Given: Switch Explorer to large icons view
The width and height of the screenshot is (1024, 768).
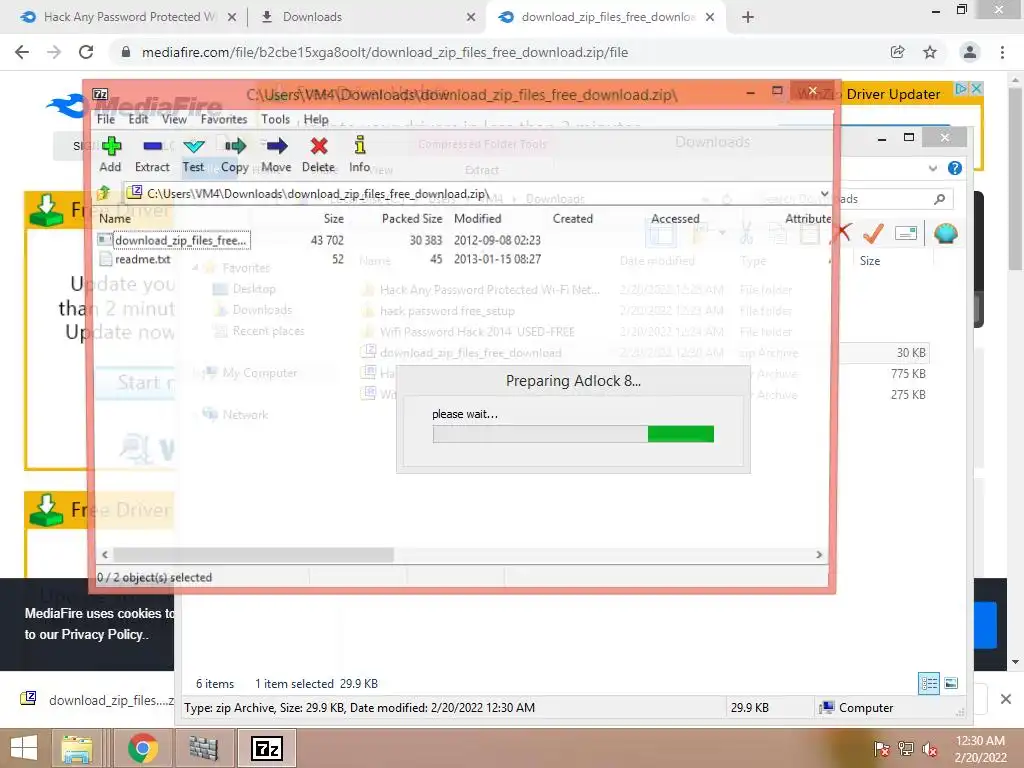Looking at the screenshot, I should (952, 684).
